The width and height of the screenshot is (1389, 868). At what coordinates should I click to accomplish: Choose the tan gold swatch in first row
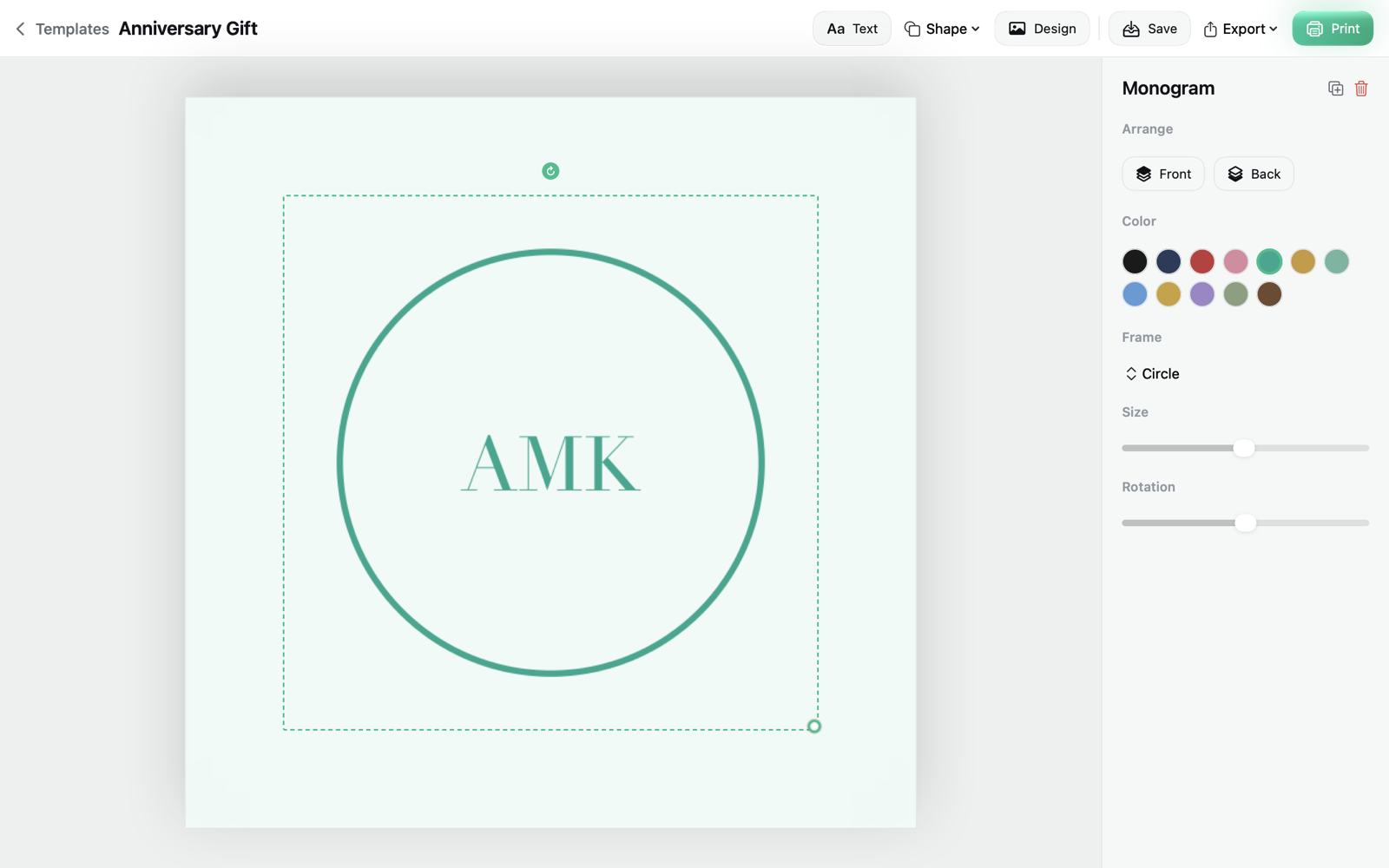click(1303, 261)
